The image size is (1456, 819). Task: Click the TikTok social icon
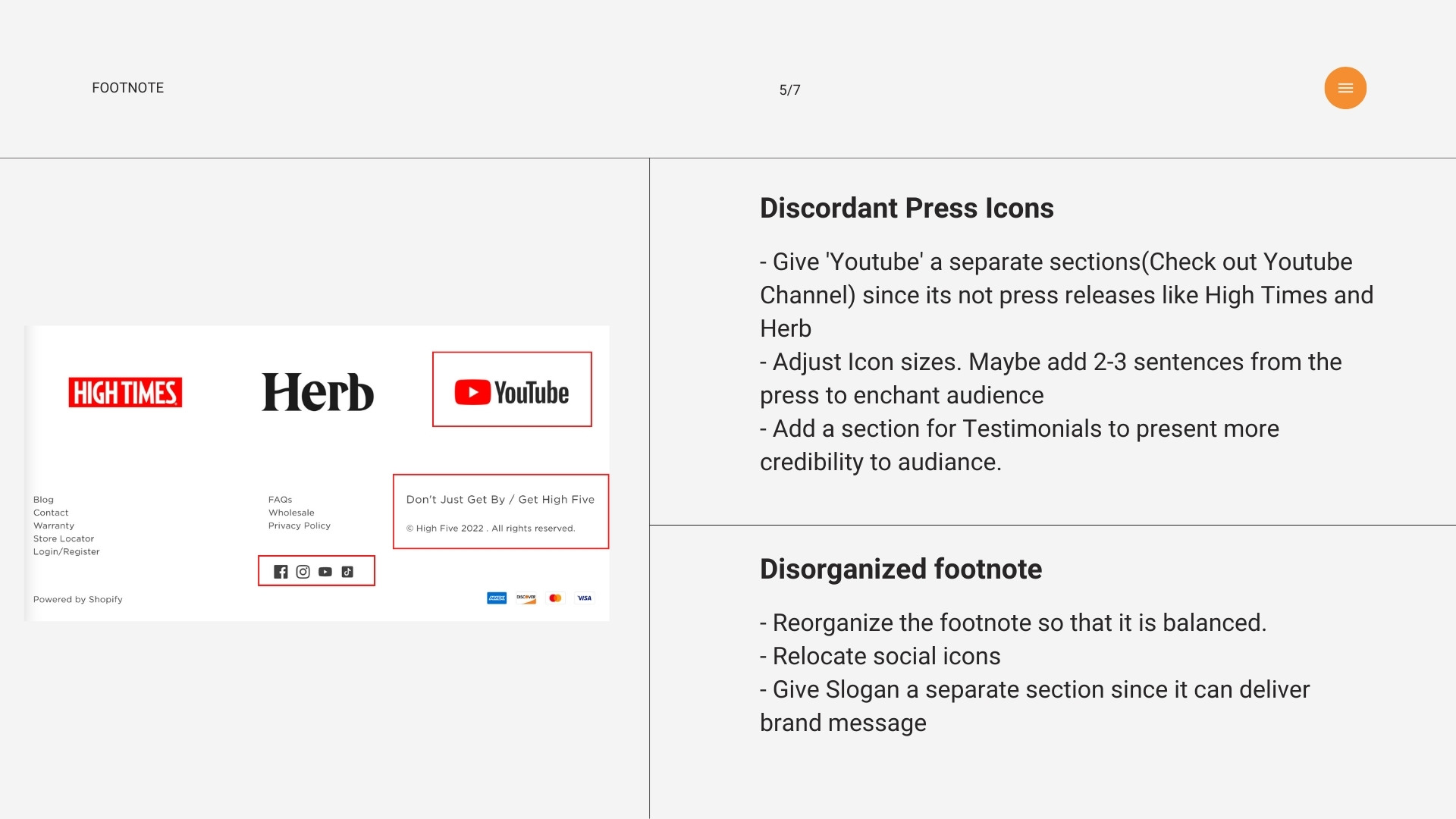[347, 572]
